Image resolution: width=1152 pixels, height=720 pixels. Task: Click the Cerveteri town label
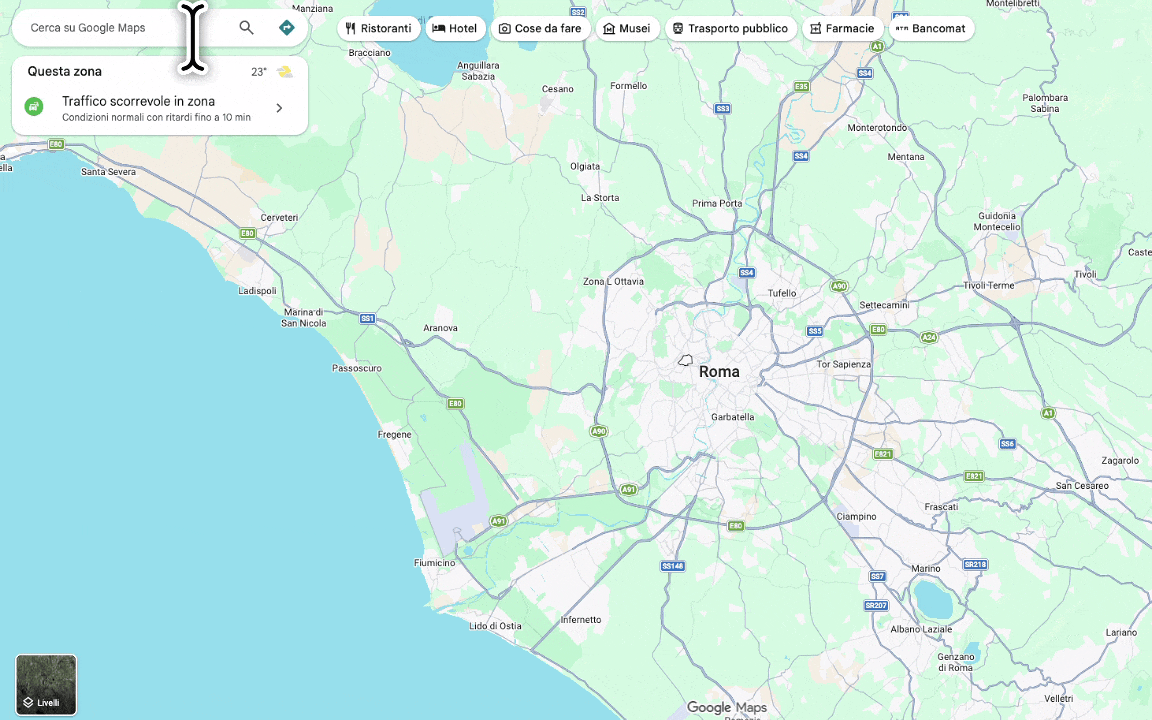pyautogui.click(x=279, y=217)
